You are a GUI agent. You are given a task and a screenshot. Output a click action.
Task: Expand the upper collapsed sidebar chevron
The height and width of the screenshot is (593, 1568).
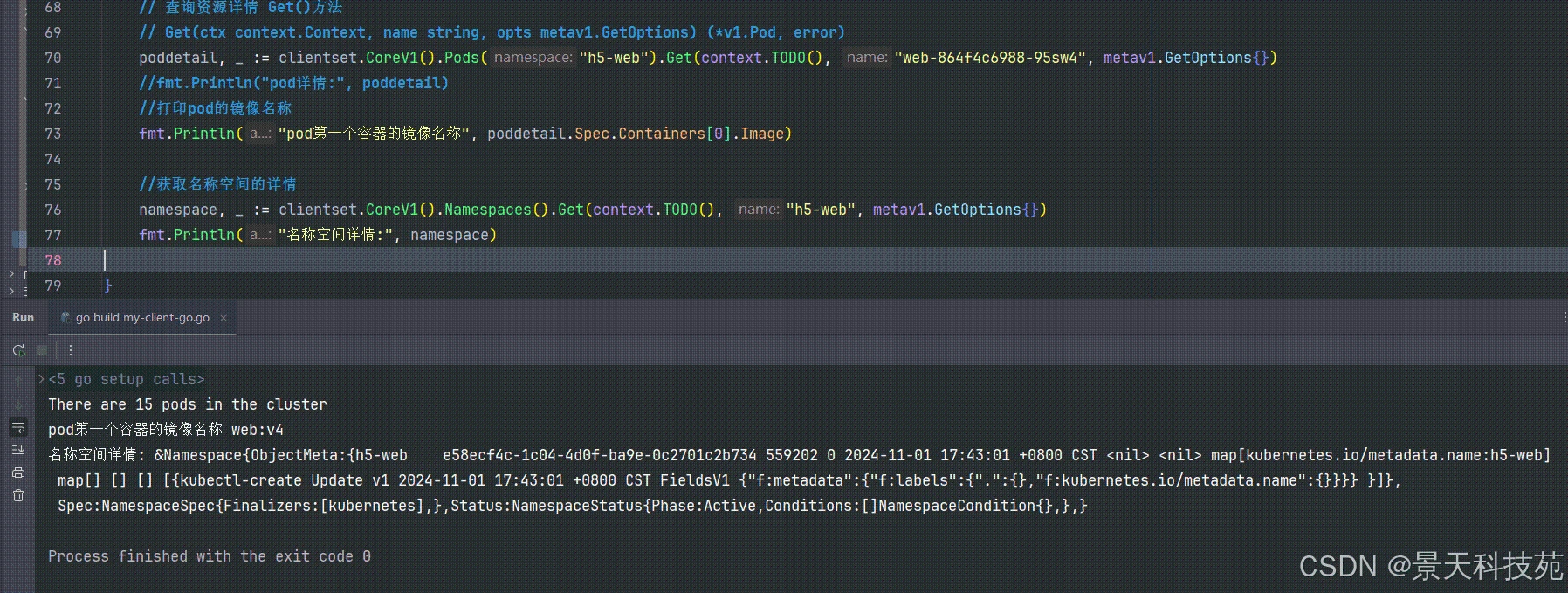(x=11, y=274)
